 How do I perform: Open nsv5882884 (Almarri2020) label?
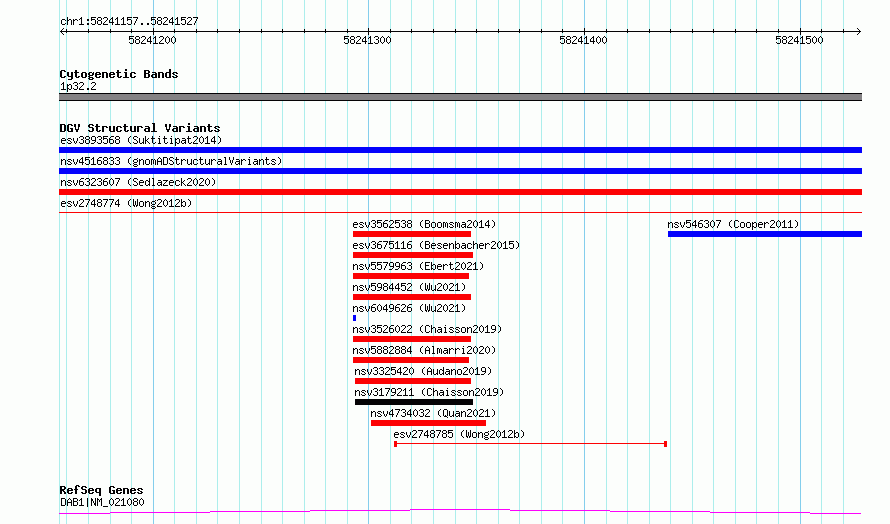[424, 350]
